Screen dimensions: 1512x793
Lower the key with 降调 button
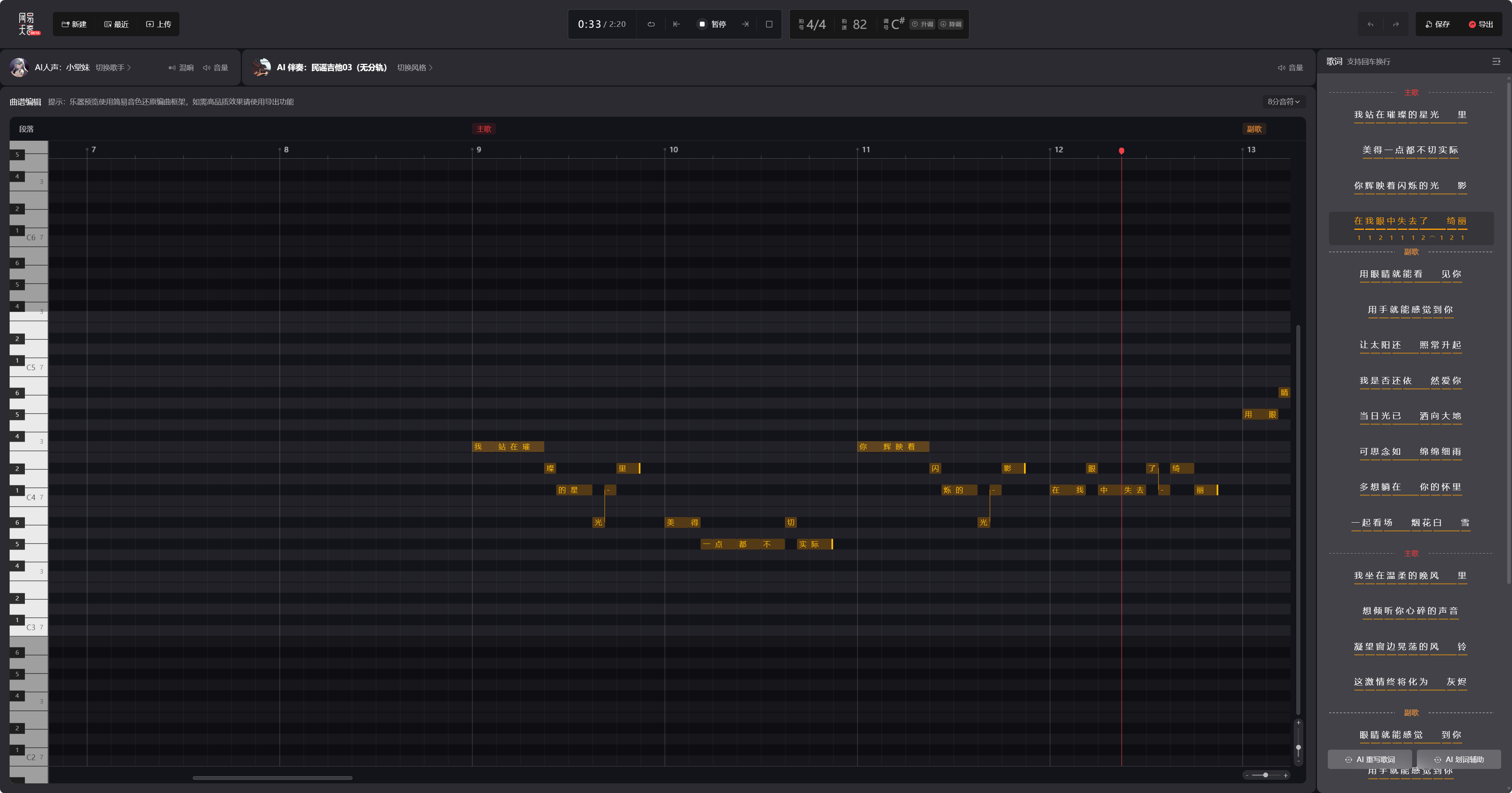tap(951, 24)
